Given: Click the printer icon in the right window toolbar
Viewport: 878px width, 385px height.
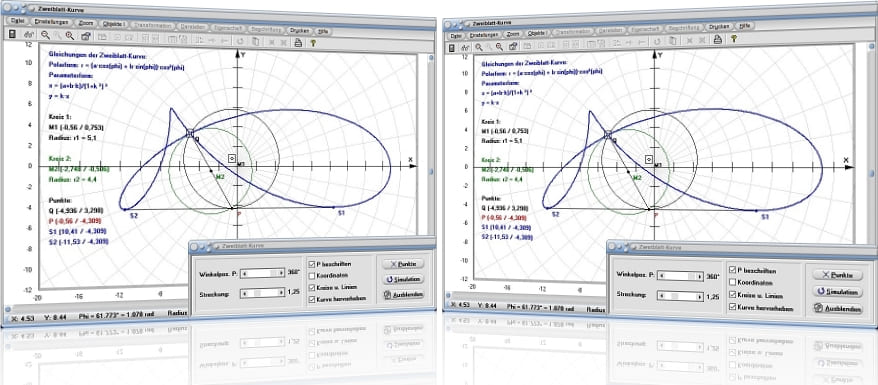Looking at the screenshot, I should click(x=717, y=39).
